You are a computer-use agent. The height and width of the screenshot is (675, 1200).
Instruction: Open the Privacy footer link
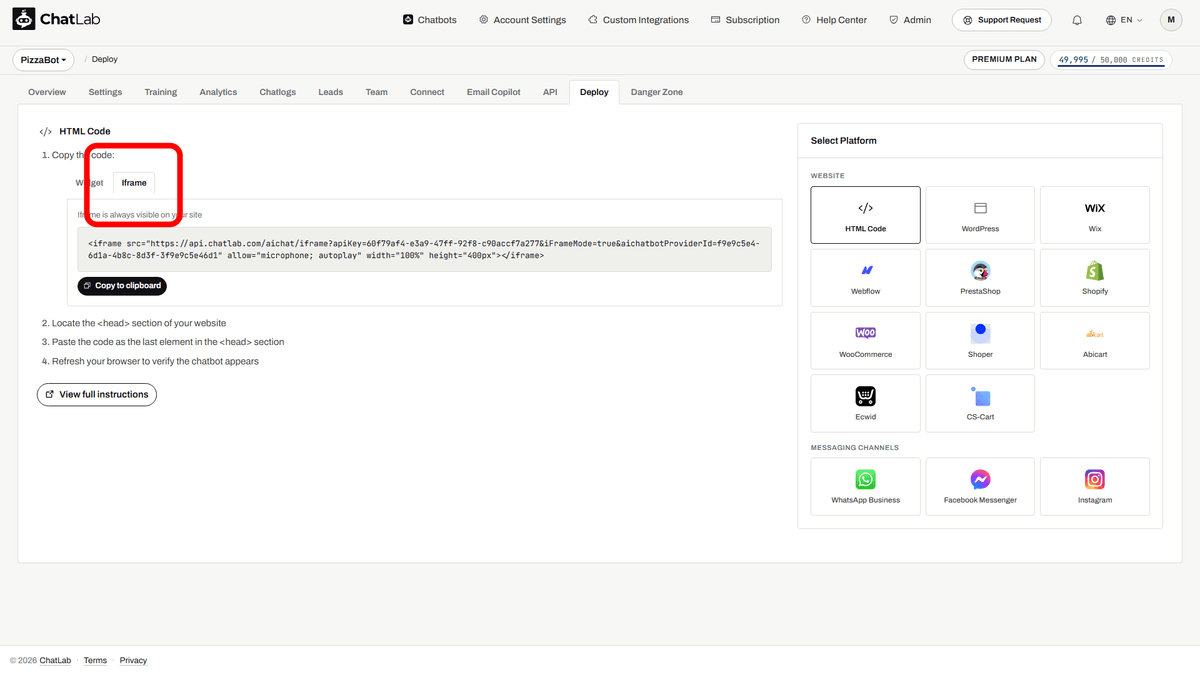tap(133, 661)
